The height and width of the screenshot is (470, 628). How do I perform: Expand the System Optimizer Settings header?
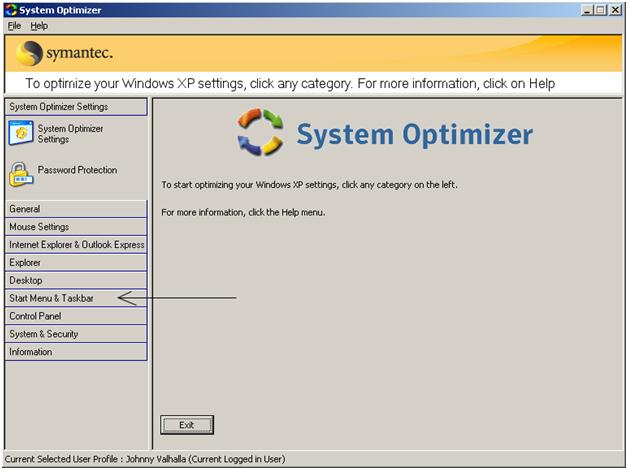coord(76,107)
